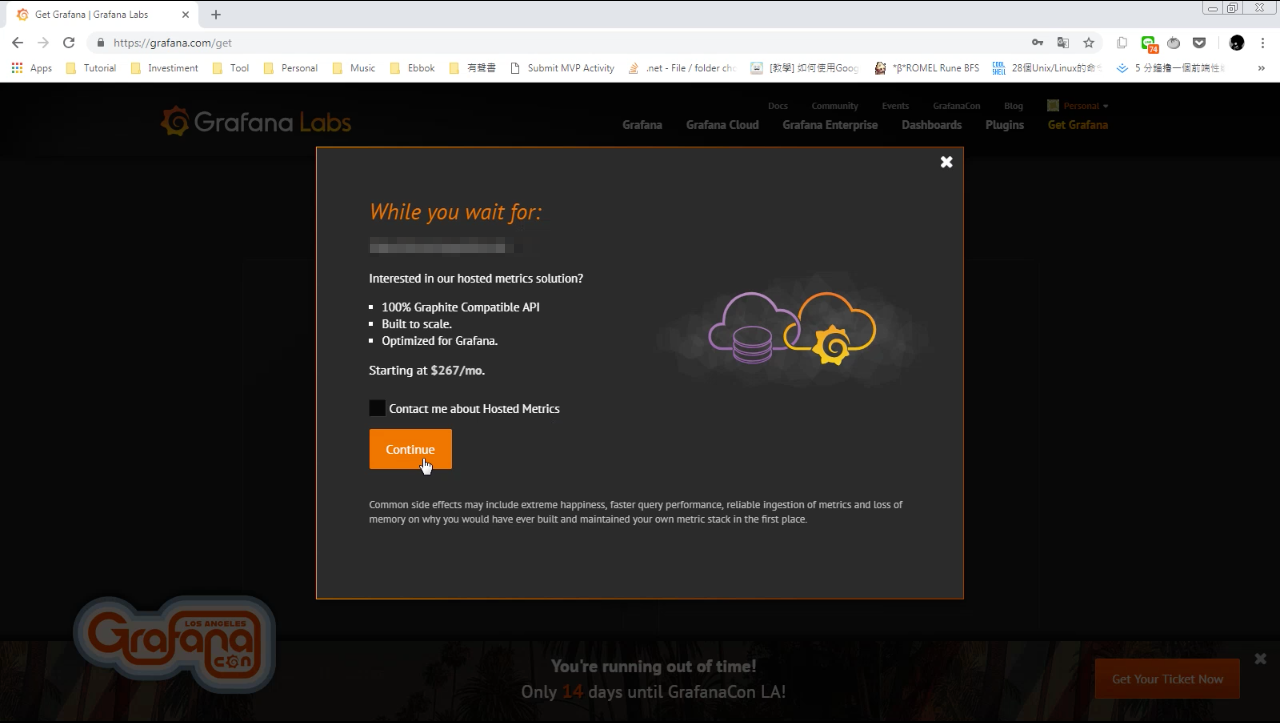
Task: Click LINE extension icon with badge
Action: click(x=1148, y=44)
